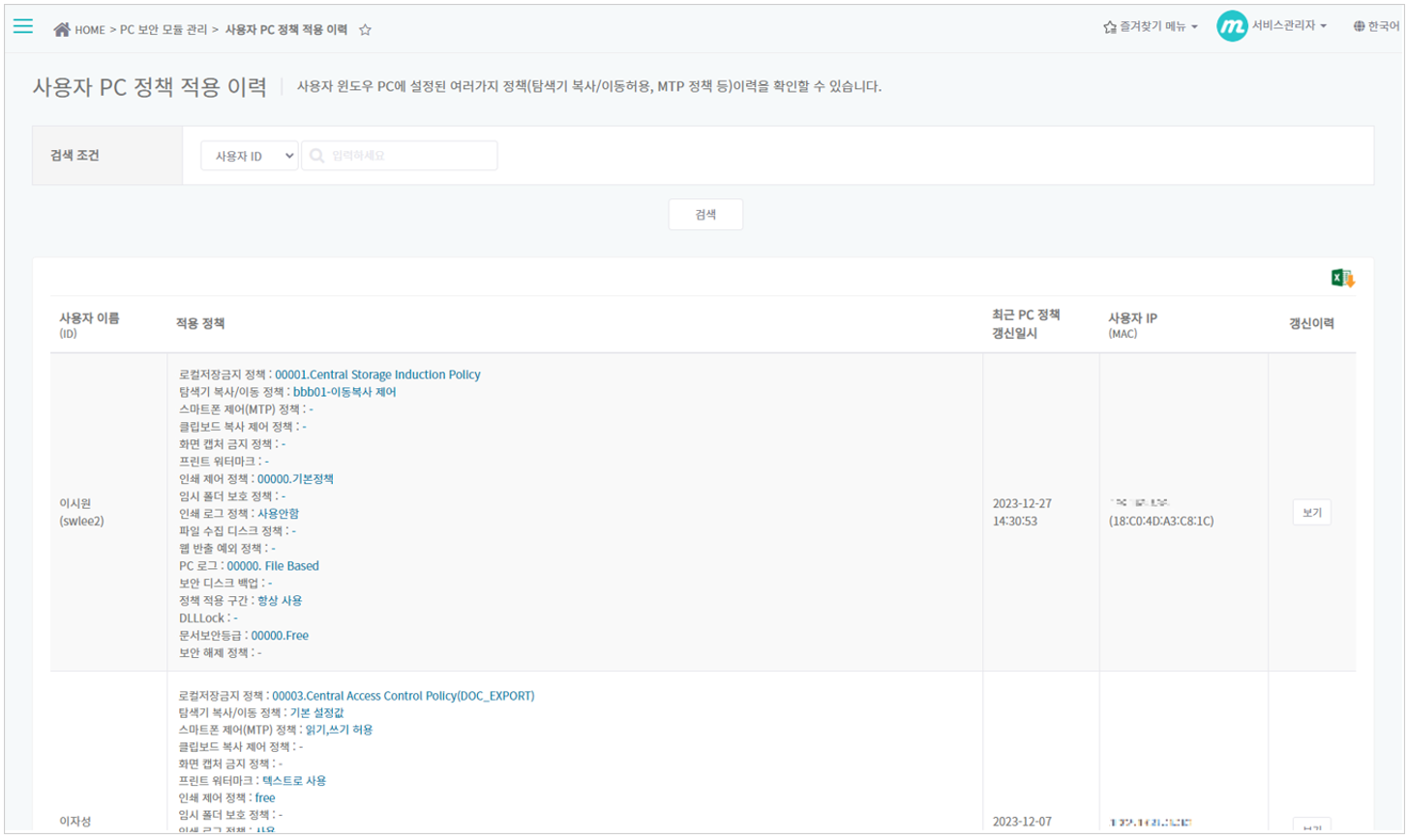The height and width of the screenshot is (840, 1408).
Task: Click the 갱신이력 column header
Action: (1311, 324)
